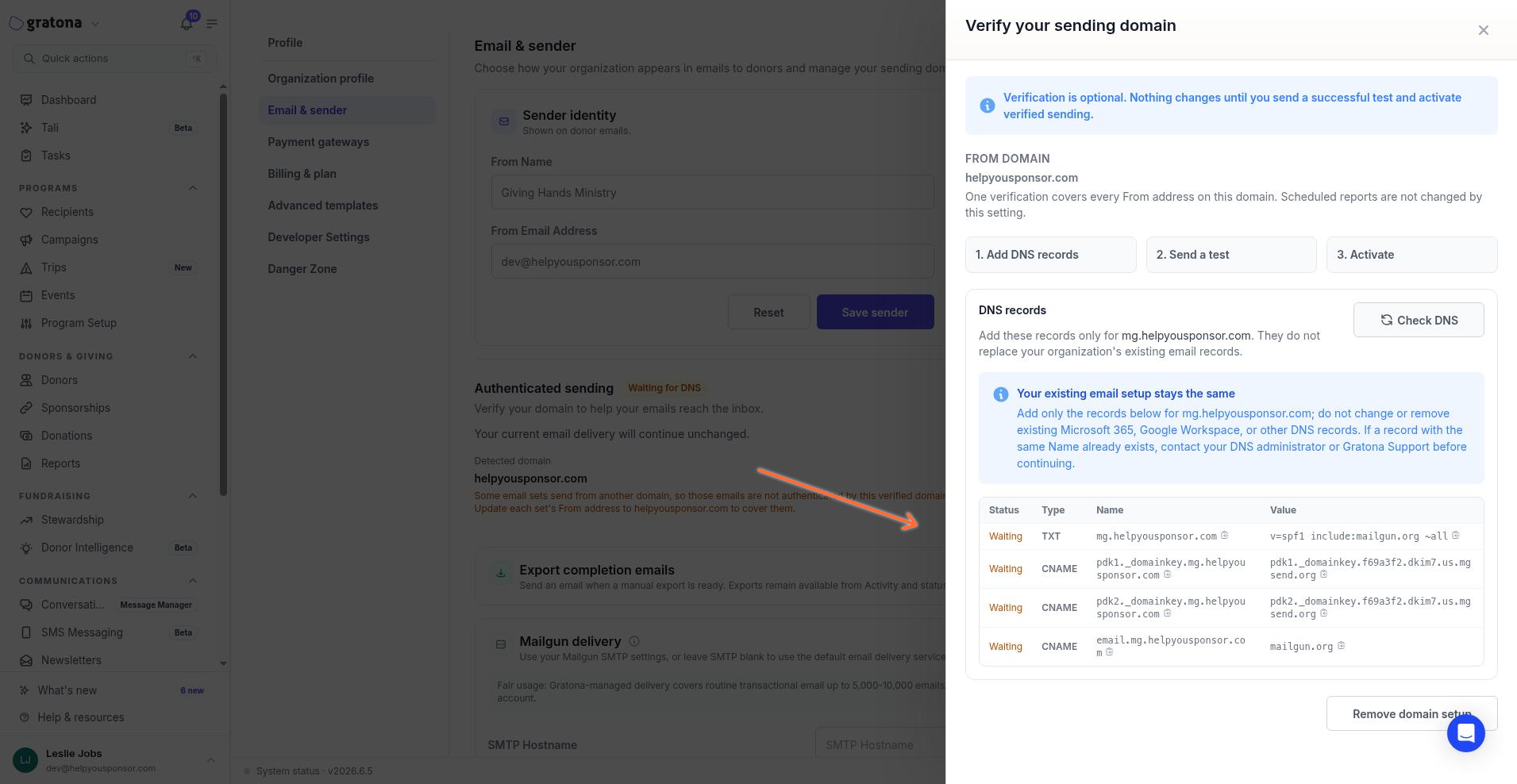1517x784 pixels.
Task: Collapse the sidebar using the menu icon
Action: pyautogui.click(x=212, y=24)
